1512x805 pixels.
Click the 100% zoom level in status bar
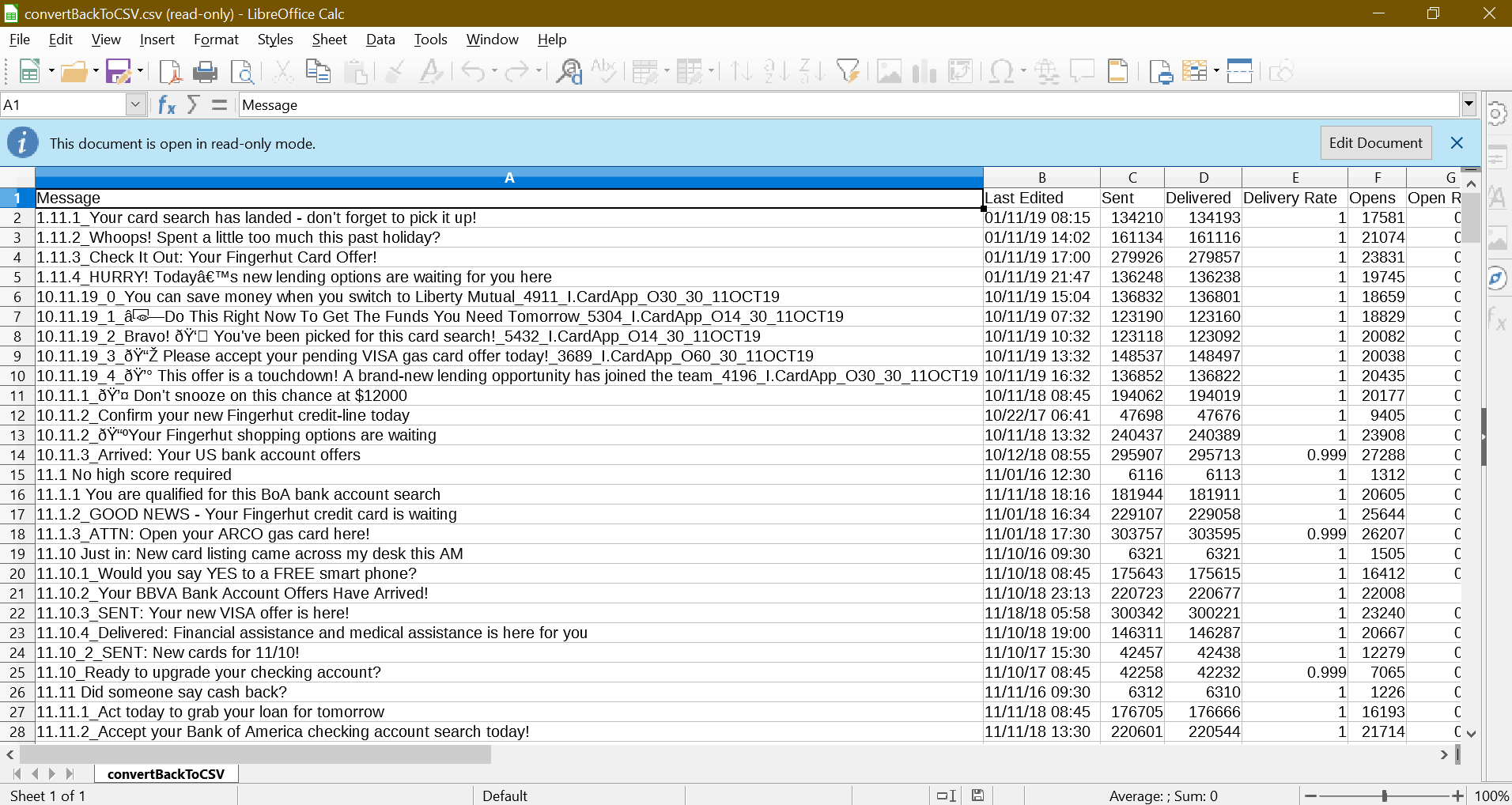pyautogui.click(x=1491, y=796)
